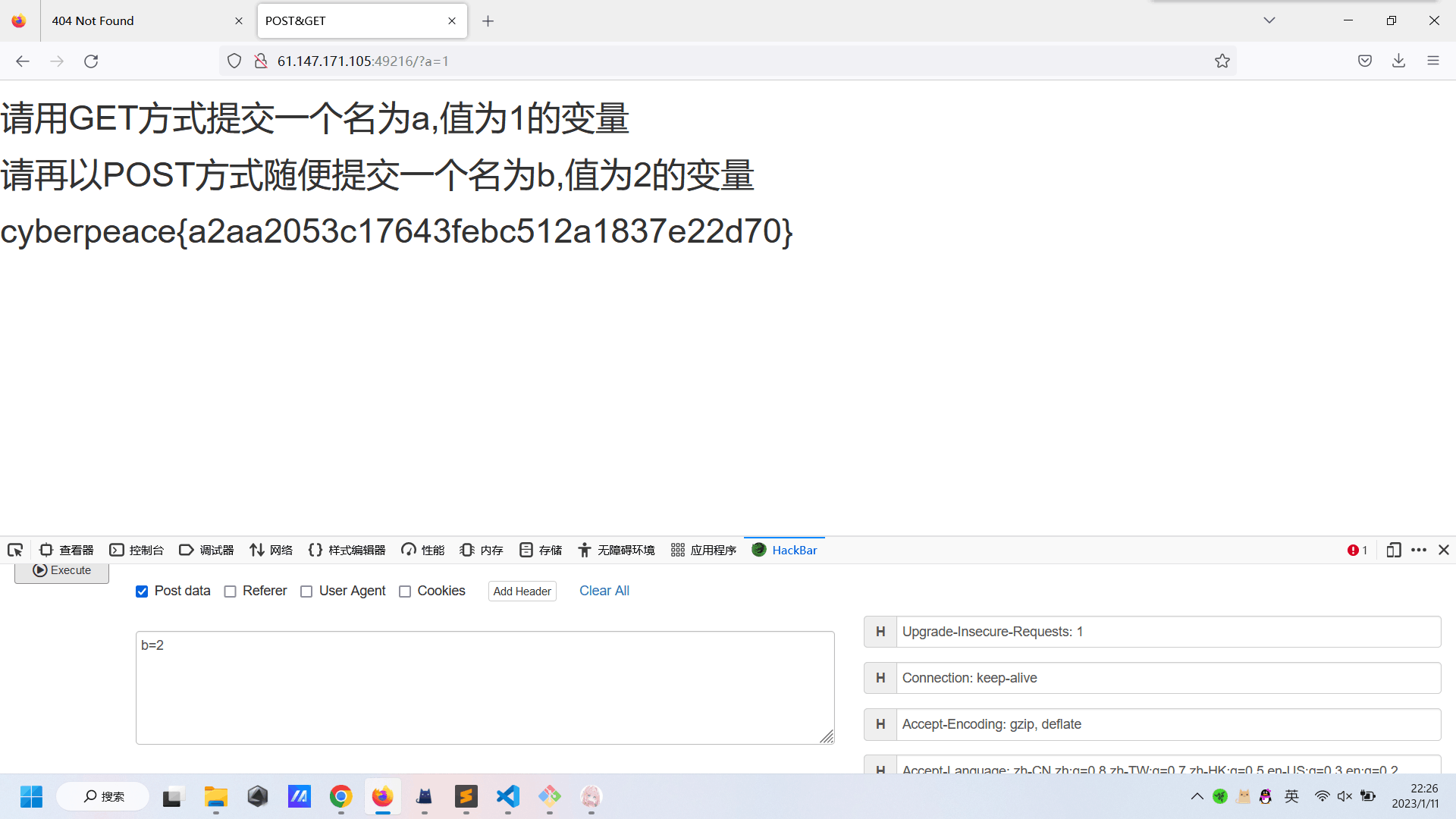Reload the current page

point(91,61)
